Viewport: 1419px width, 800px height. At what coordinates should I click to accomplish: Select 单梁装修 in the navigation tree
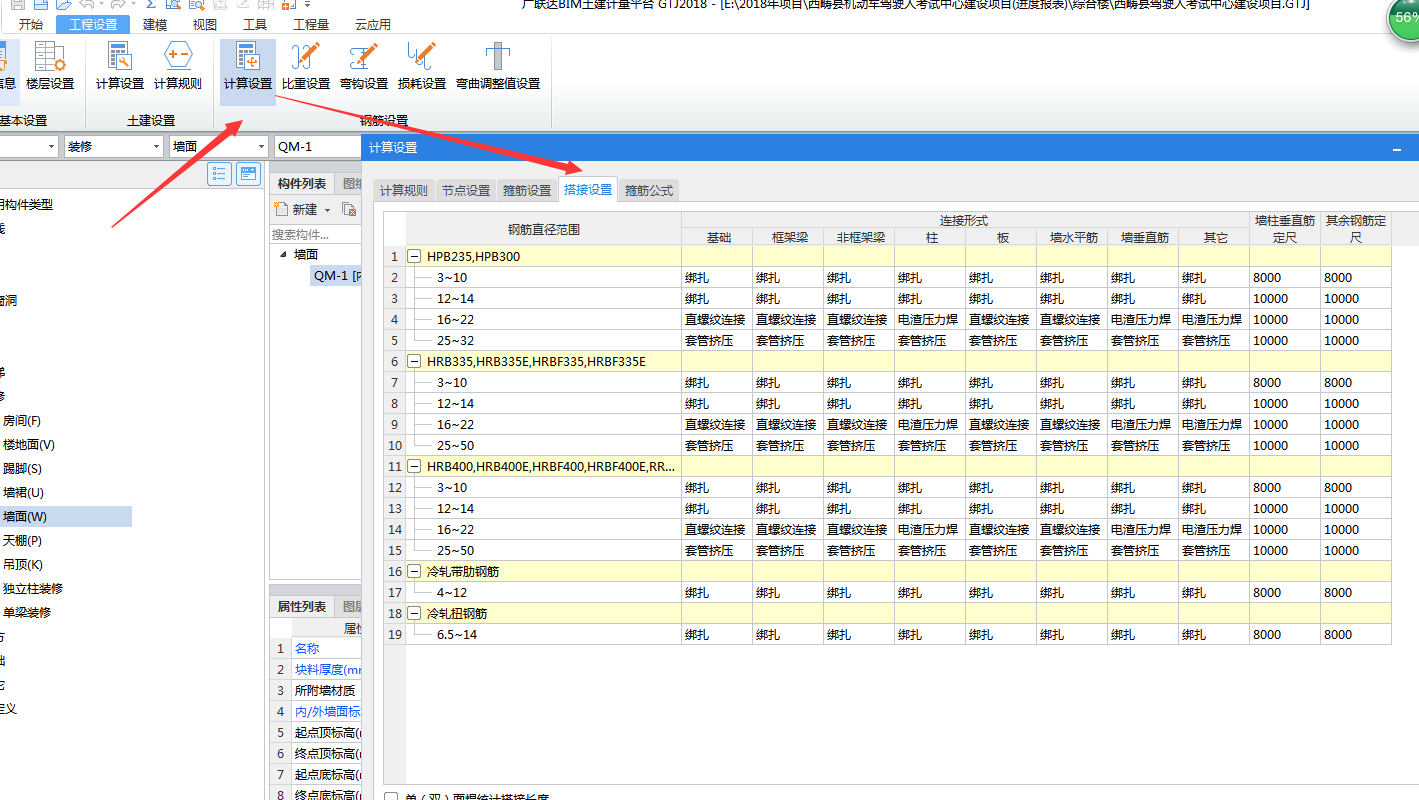tap(27, 613)
